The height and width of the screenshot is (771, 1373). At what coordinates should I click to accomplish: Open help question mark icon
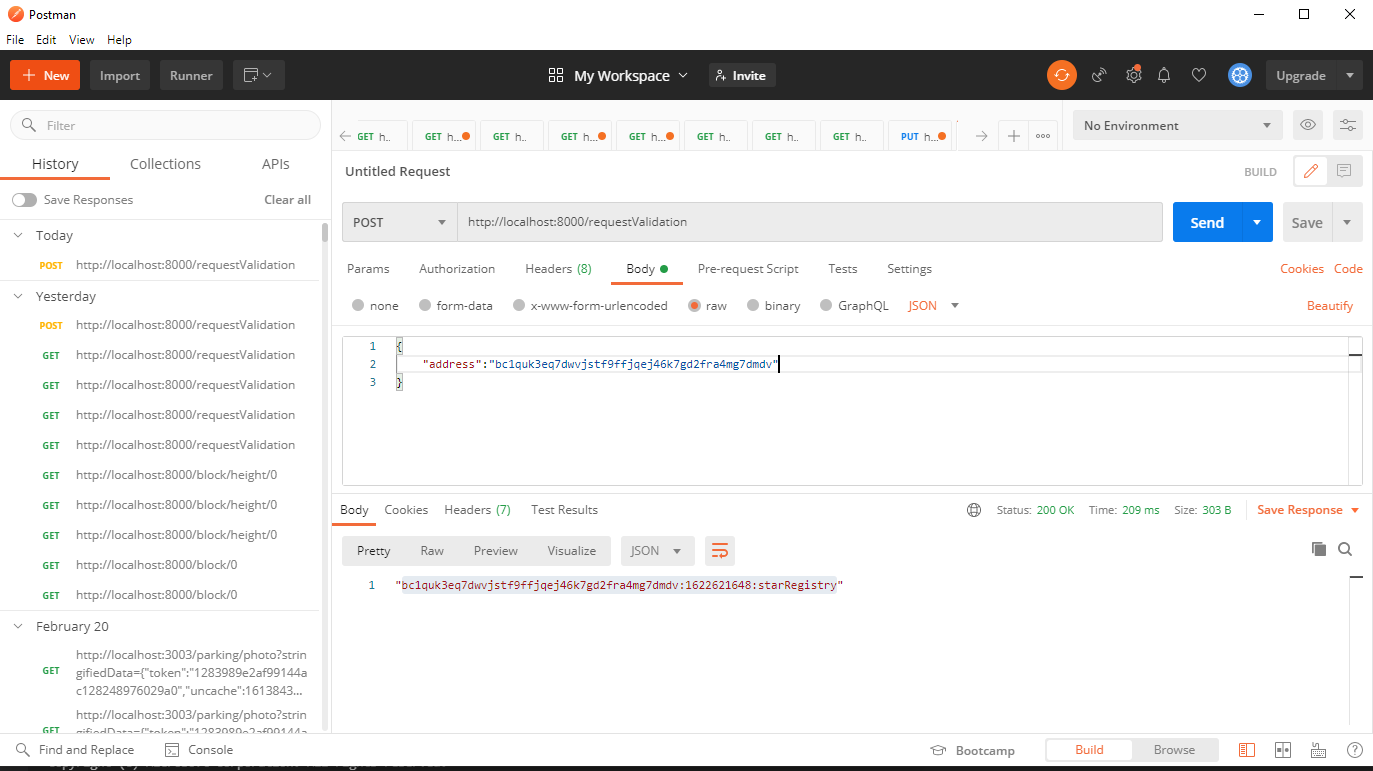pos(1355,750)
